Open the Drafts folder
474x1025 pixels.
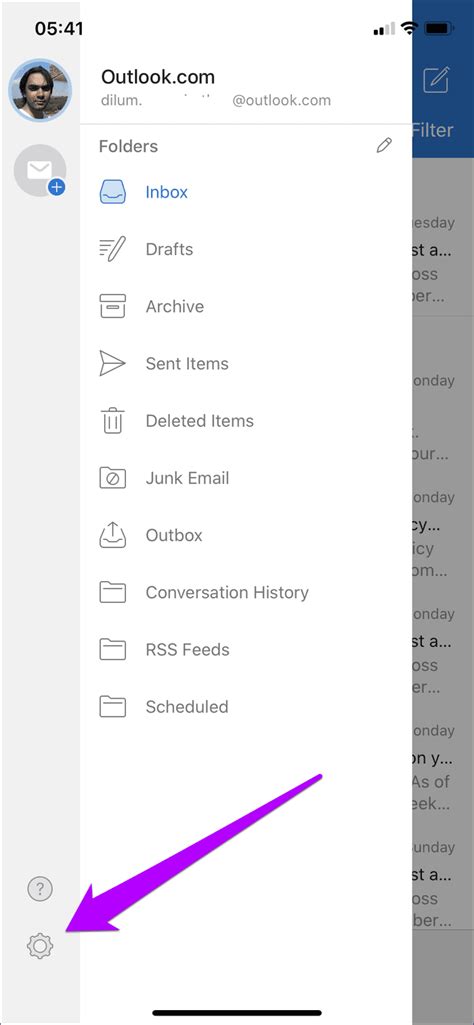246,249
